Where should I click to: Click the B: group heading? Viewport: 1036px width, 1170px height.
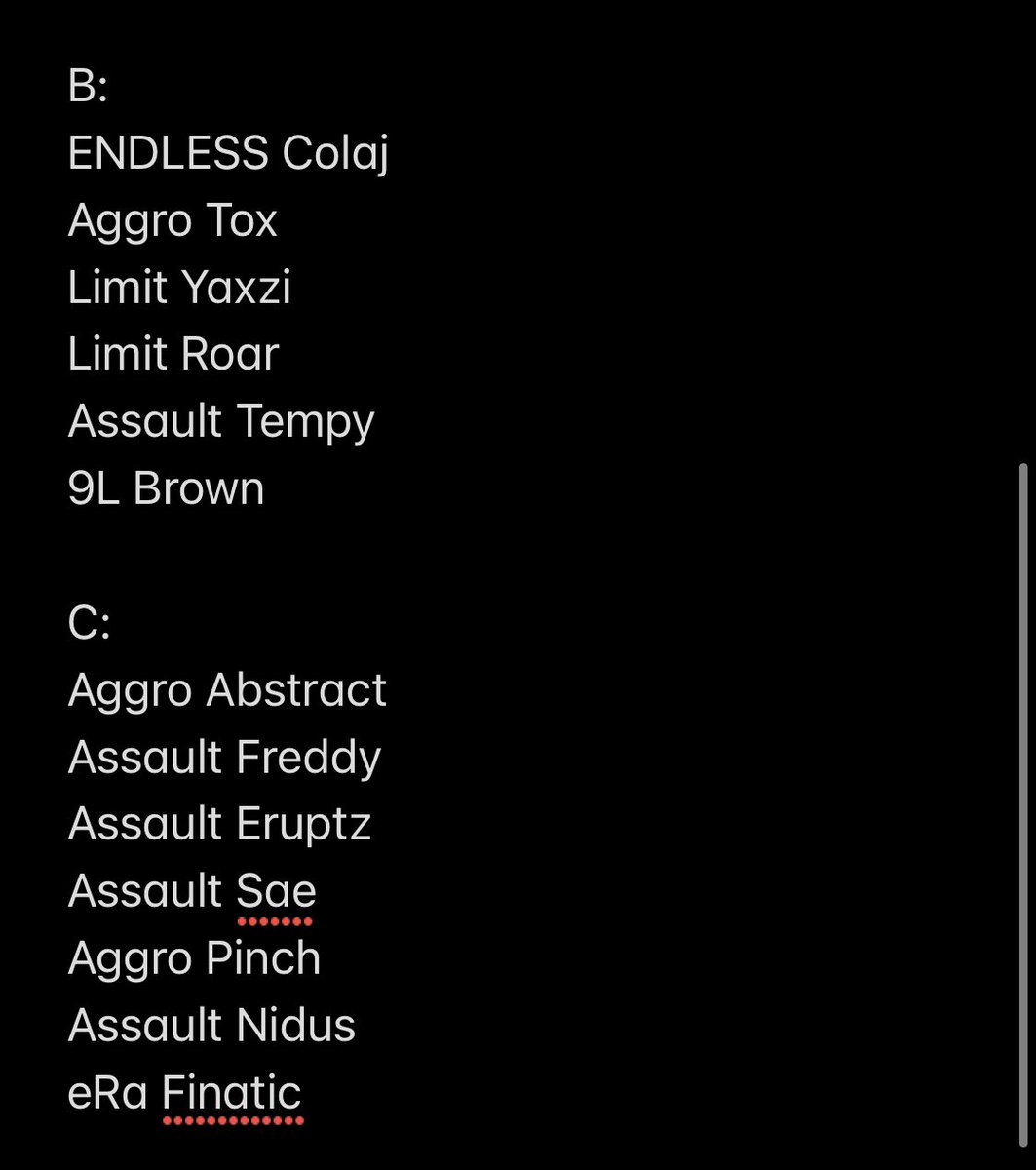[88, 88]
